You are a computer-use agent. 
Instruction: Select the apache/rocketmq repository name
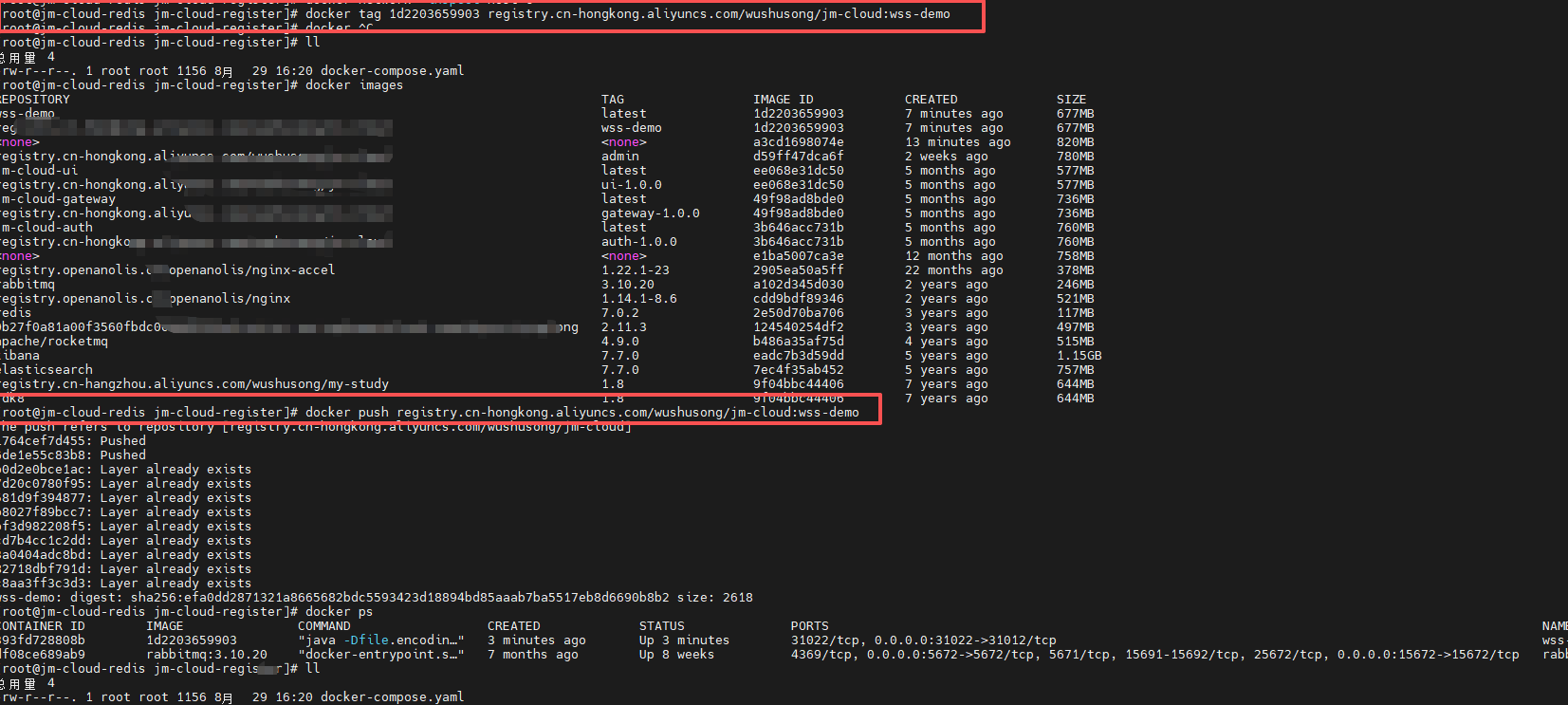tap(54, 342)
